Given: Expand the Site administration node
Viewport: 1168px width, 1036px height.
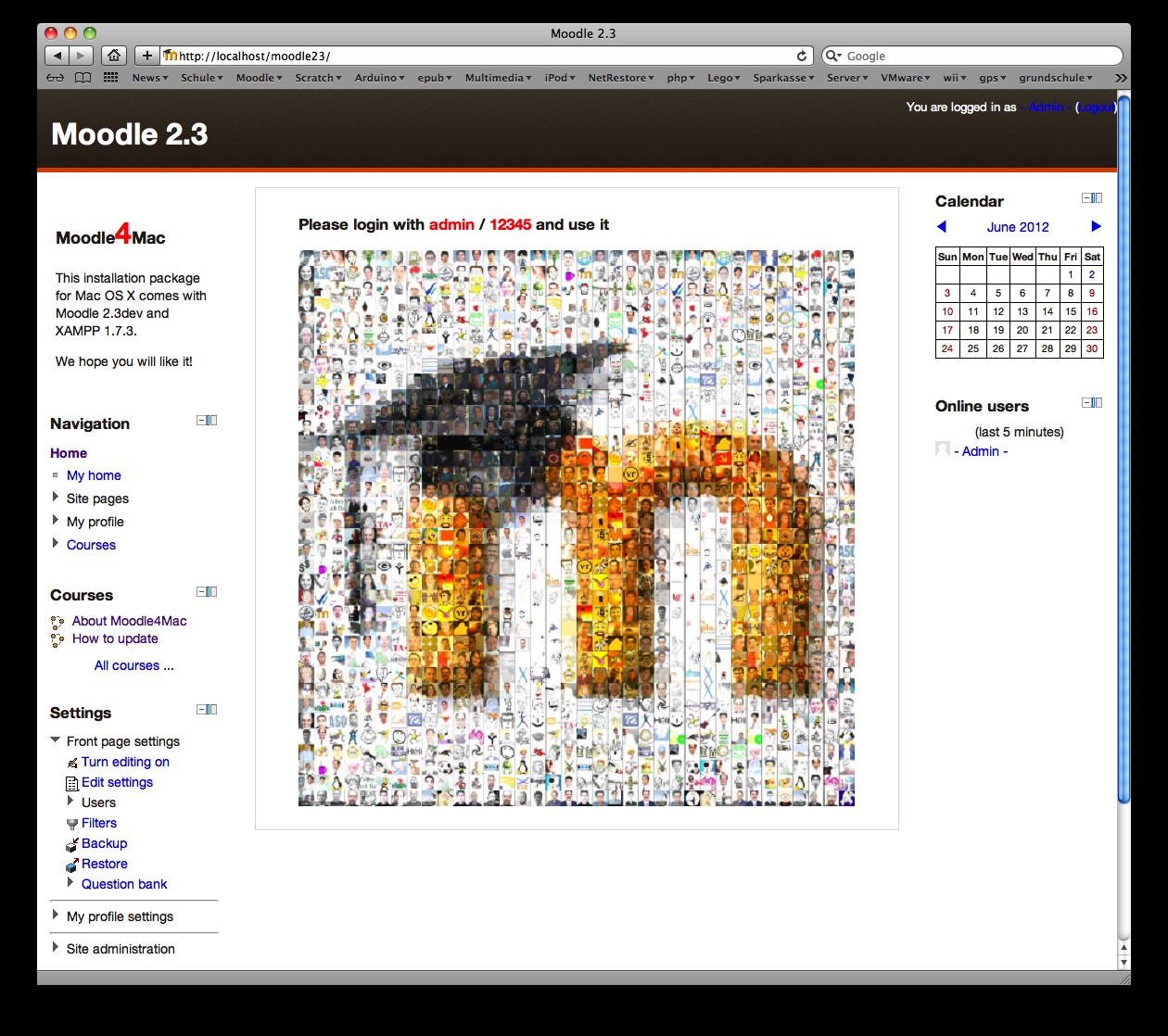Looking at the screenshot, I should pos(56,947).
